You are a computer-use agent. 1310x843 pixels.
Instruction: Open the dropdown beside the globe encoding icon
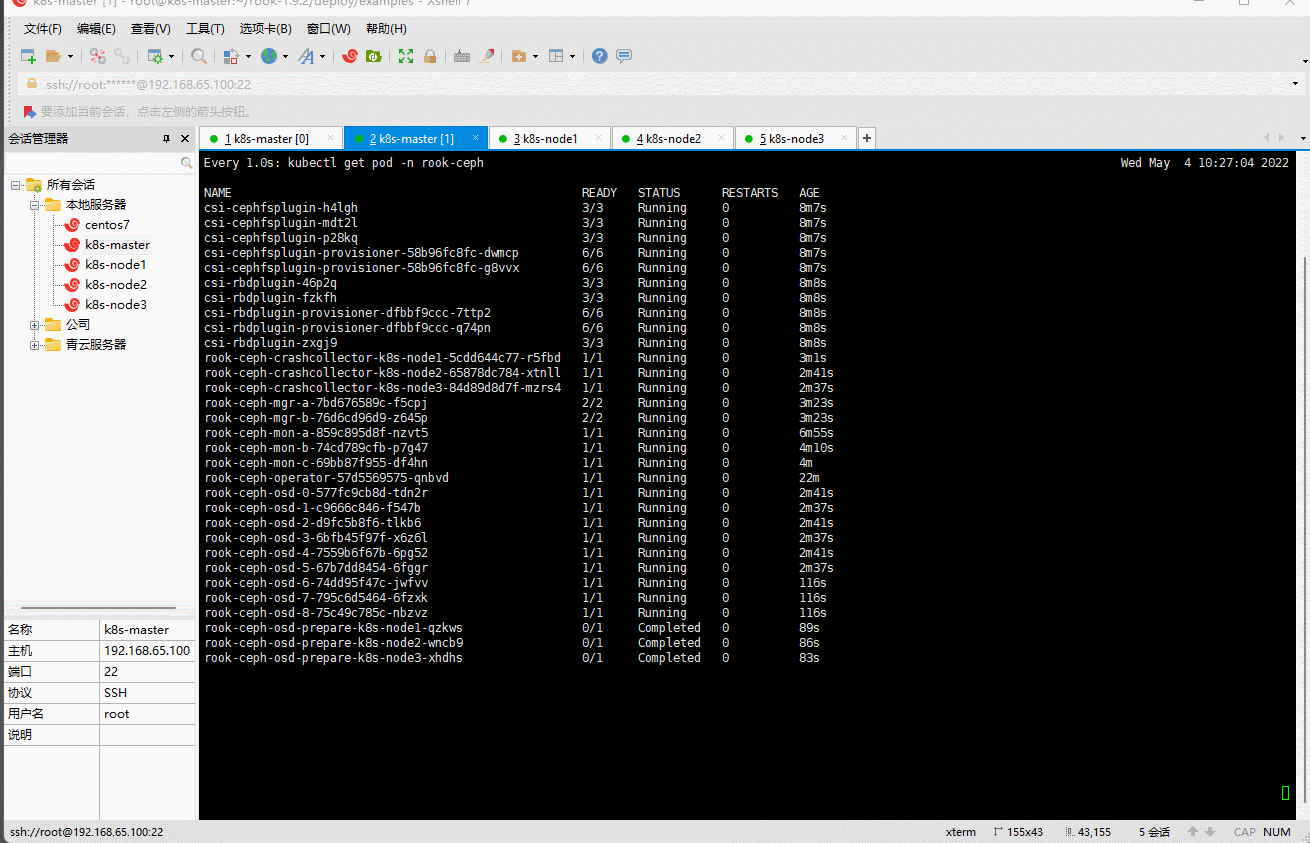point(286,57)
